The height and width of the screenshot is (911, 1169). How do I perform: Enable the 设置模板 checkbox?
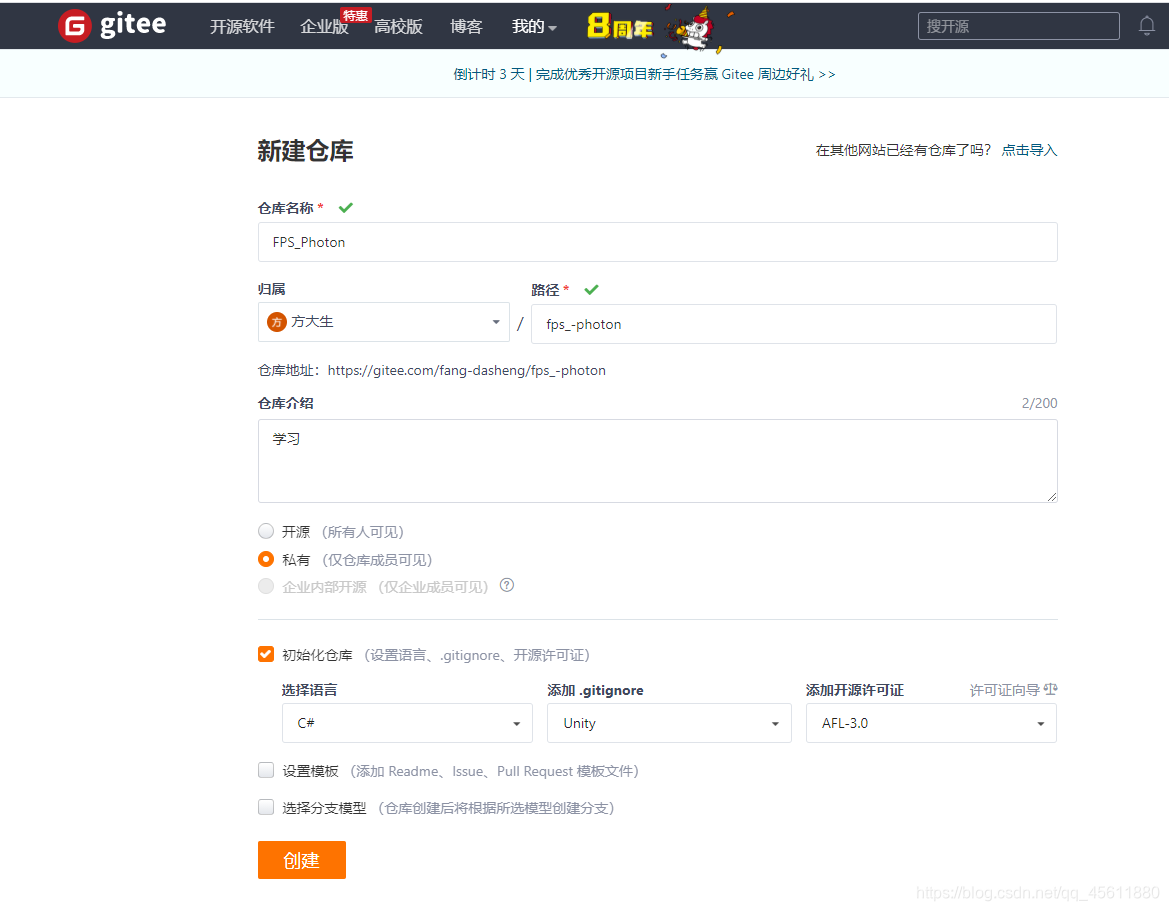pyautogui.click(x=266, y=770)
